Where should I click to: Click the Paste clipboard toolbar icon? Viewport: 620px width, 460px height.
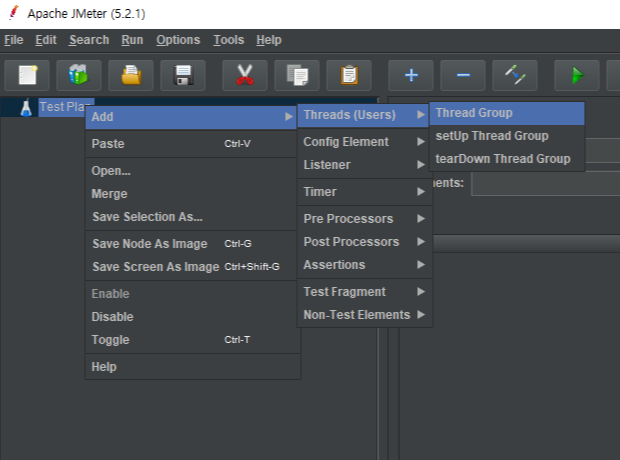coord(349,75)
